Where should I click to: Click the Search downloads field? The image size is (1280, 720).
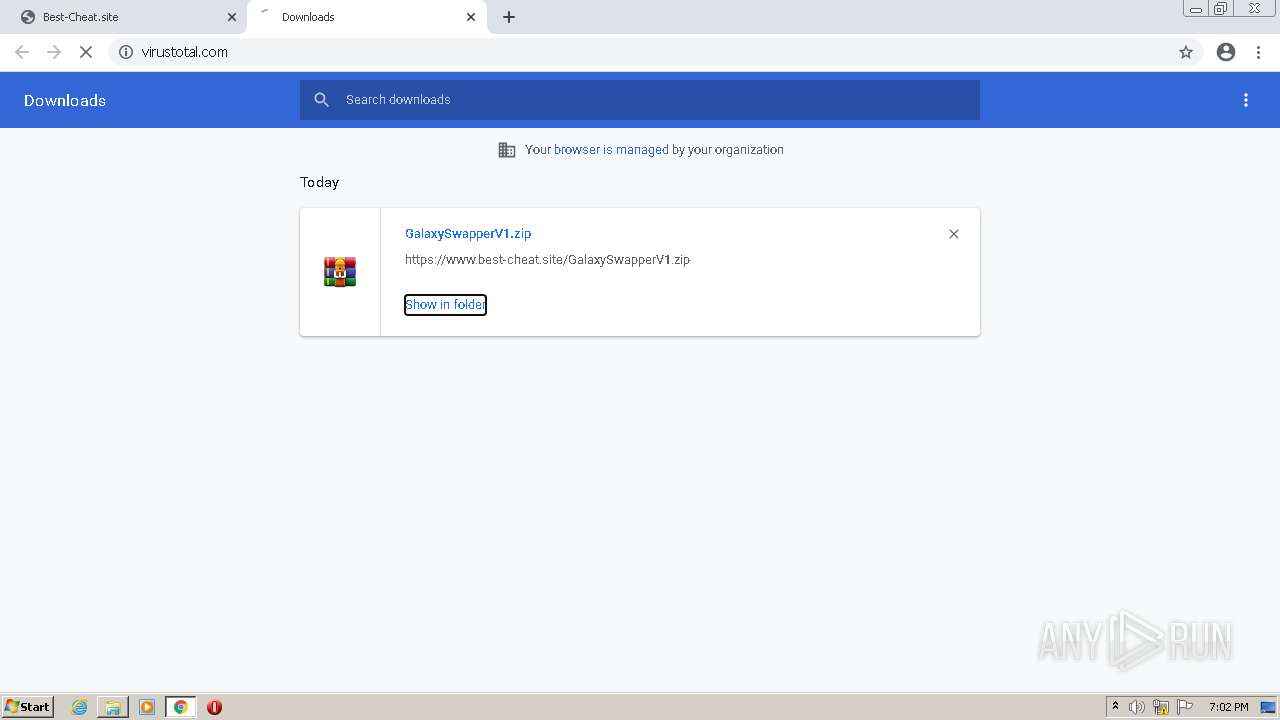(x=640, y=100)
